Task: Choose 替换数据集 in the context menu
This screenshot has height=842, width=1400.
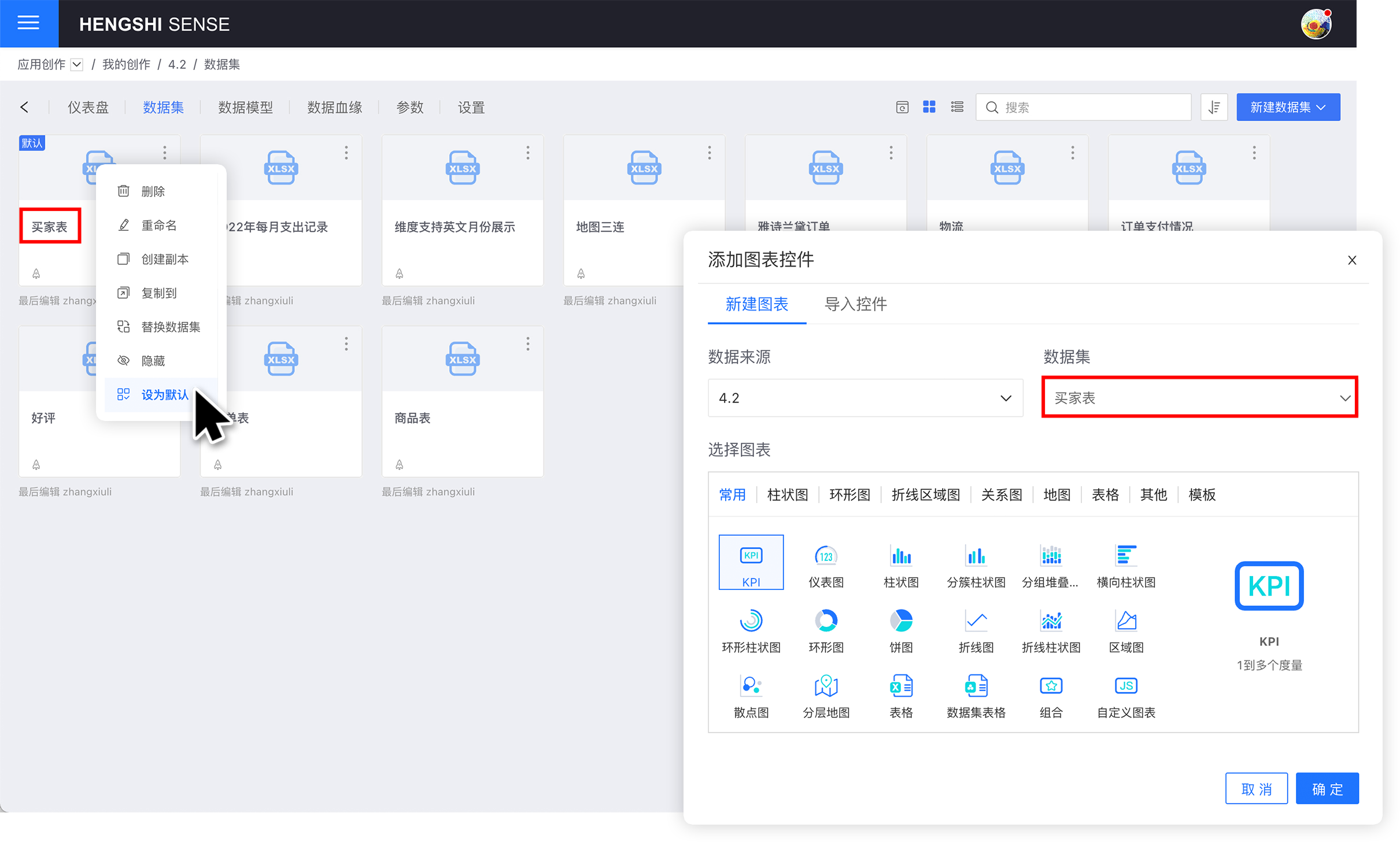Action: (x=161, y=327)
